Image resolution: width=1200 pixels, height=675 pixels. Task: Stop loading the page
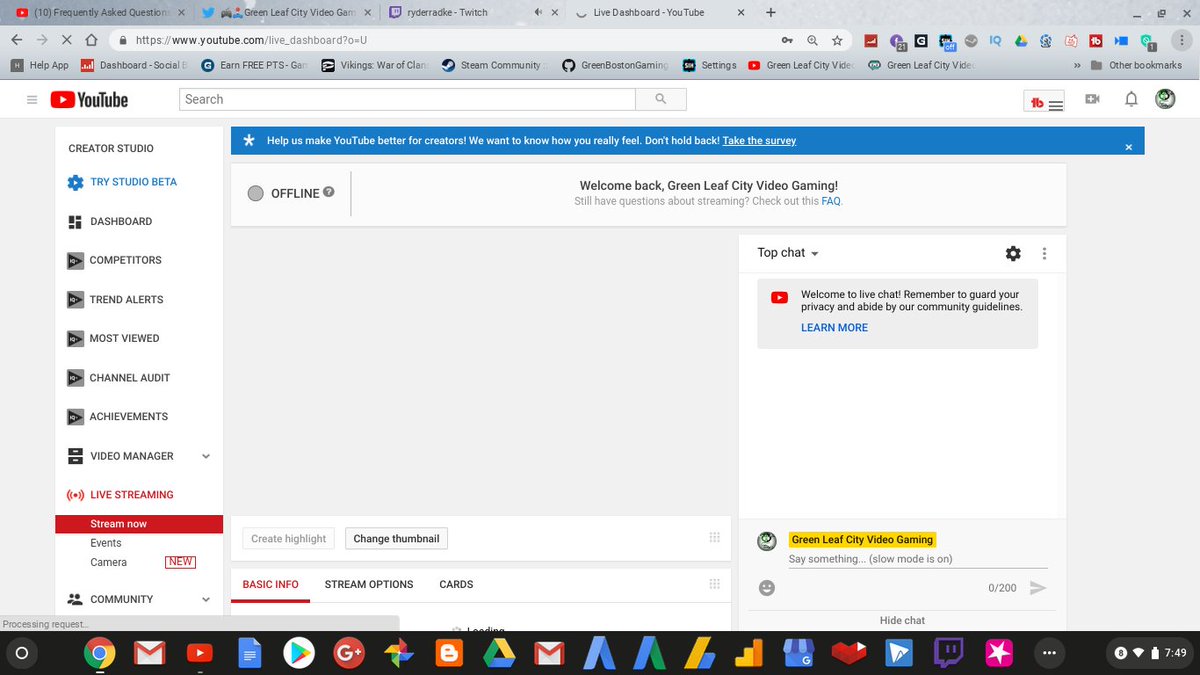point(66,40)
